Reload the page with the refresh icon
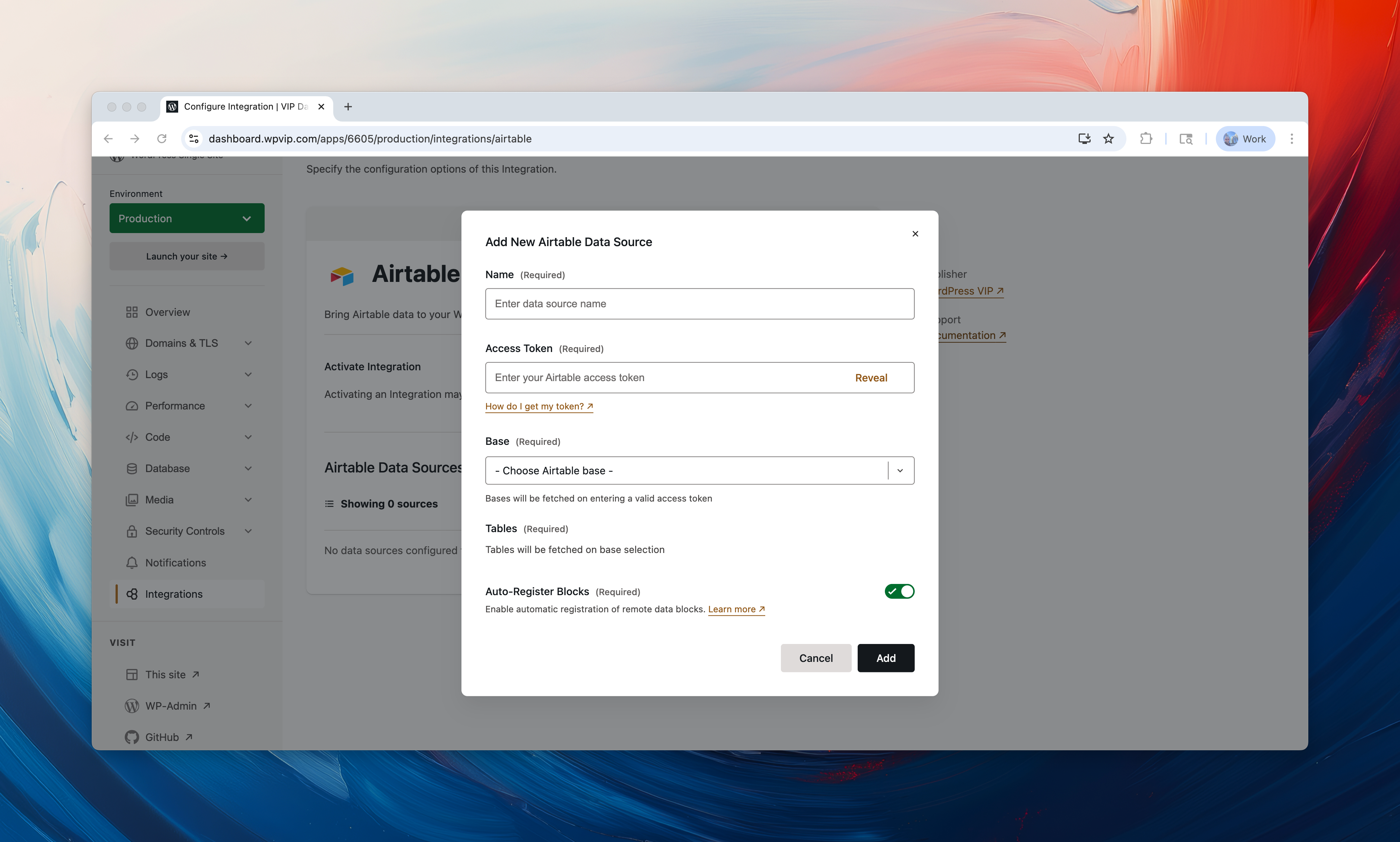1400x842 pixels. (162, 138)
